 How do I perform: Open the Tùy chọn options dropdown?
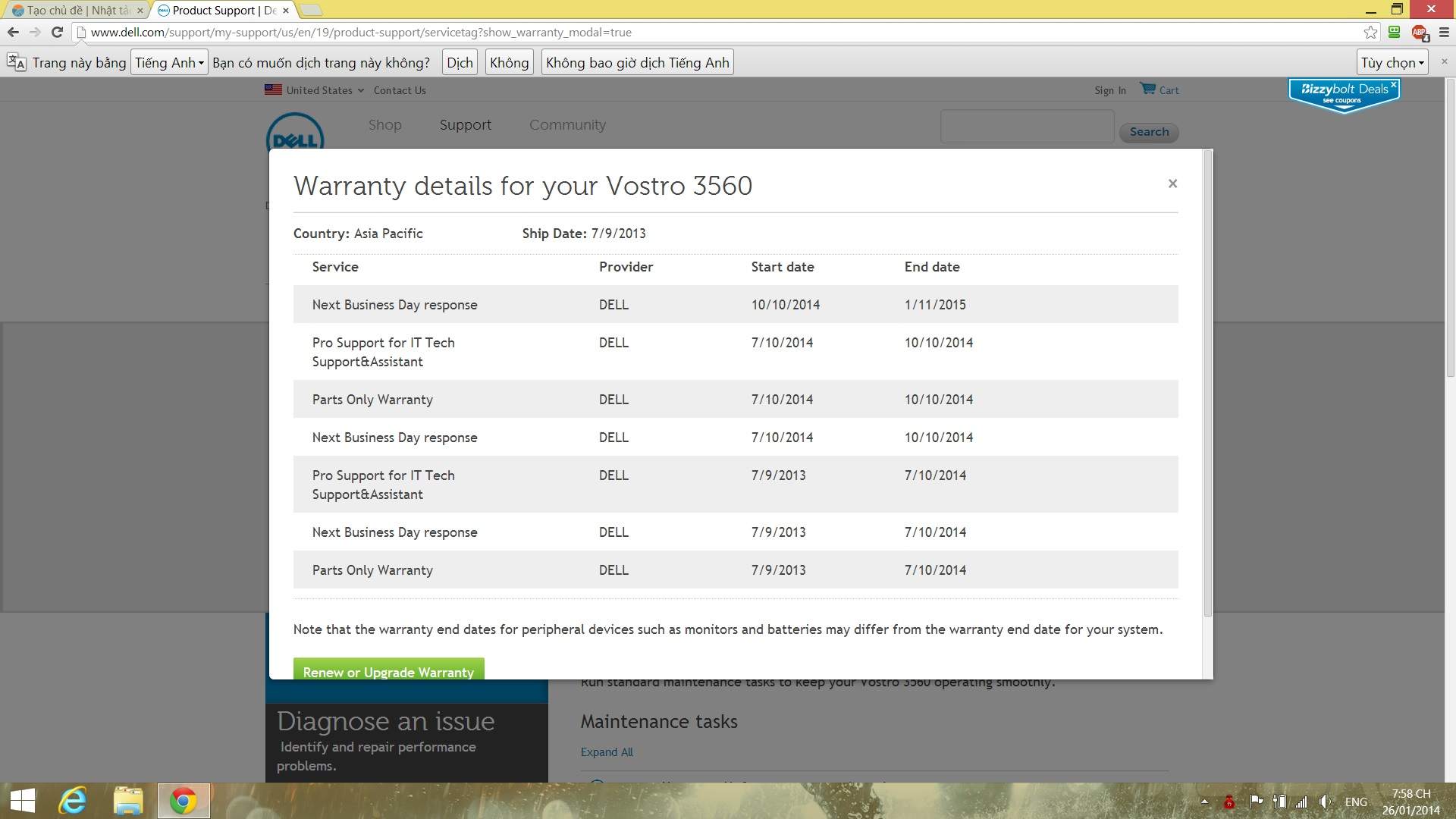click(x=1392, y=62)
